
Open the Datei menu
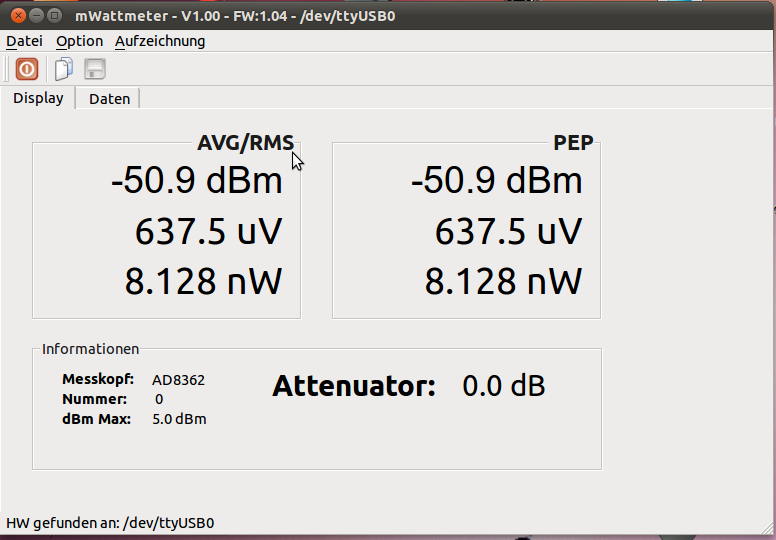click(24, 41)
